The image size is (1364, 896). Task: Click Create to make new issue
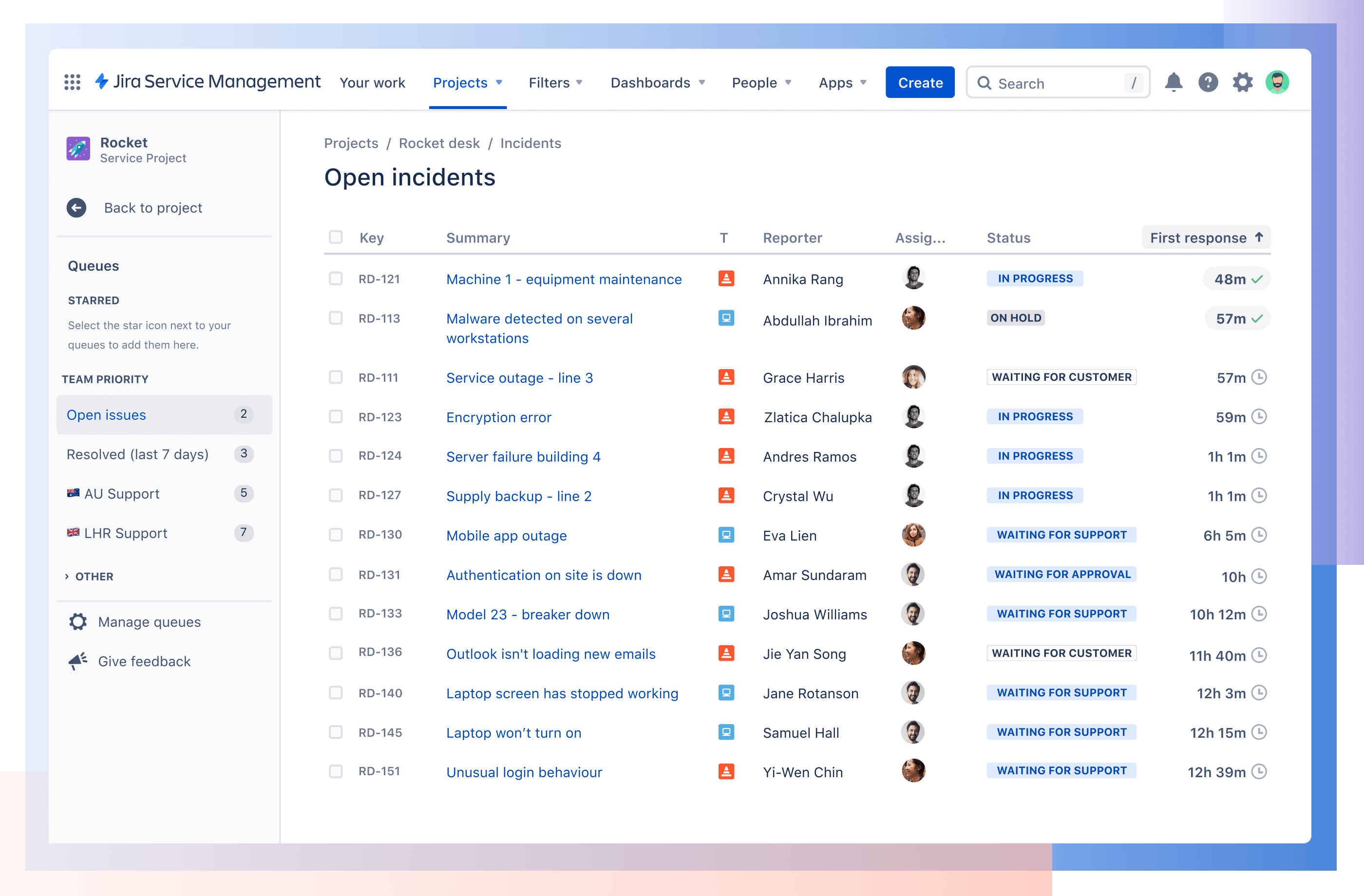(x=919, y=82)
